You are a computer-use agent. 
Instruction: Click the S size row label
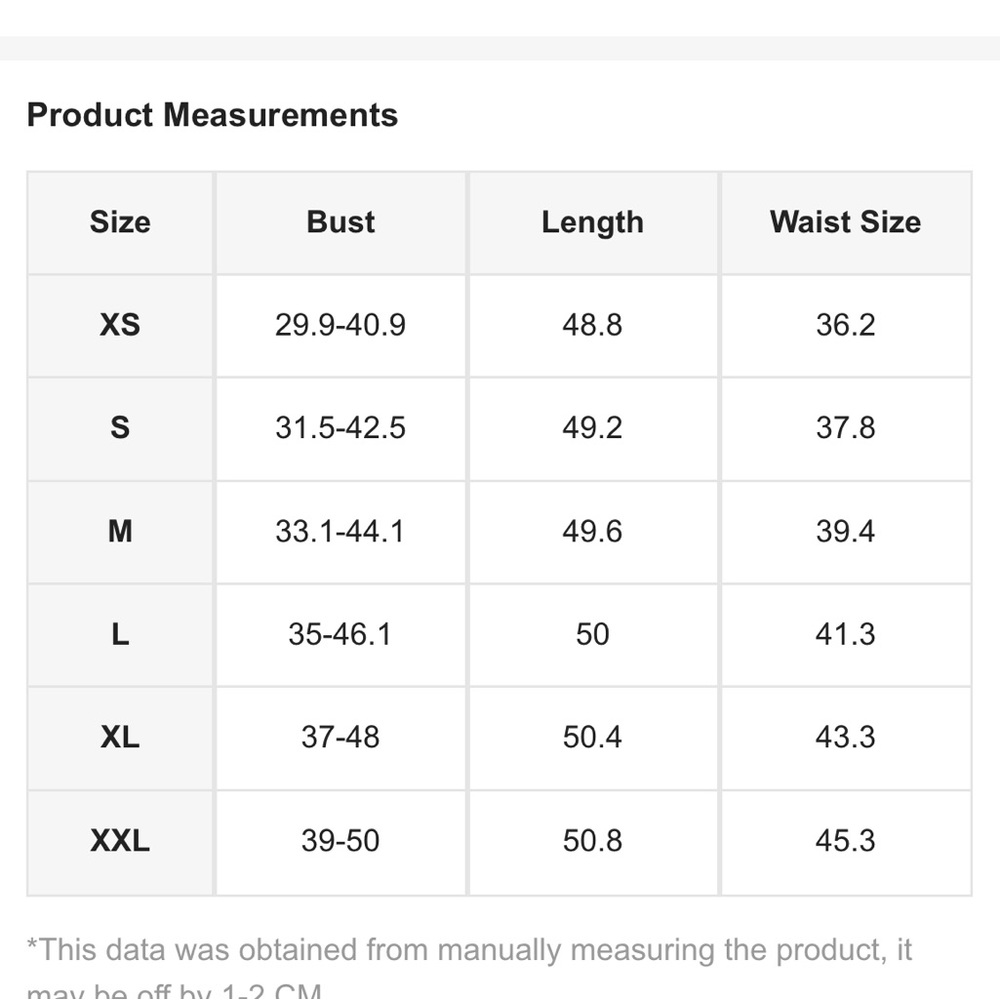(120, 428)
